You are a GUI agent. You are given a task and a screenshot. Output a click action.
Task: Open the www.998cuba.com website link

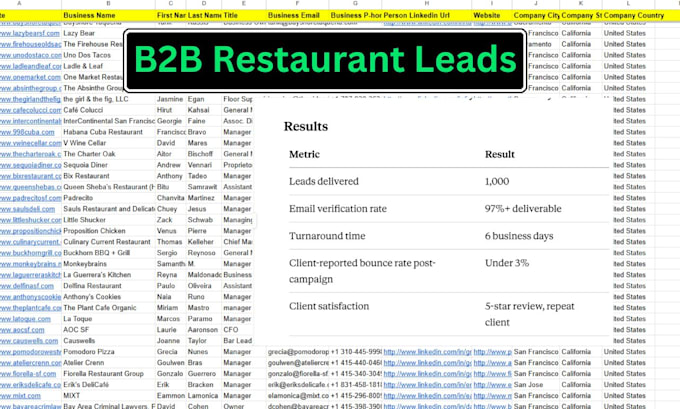pos(27,132)
